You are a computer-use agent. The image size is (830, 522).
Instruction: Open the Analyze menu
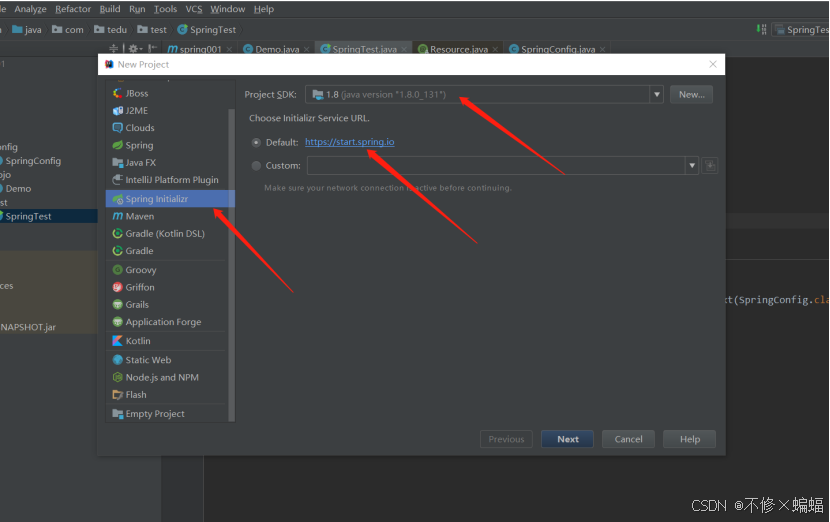[30, 9]
